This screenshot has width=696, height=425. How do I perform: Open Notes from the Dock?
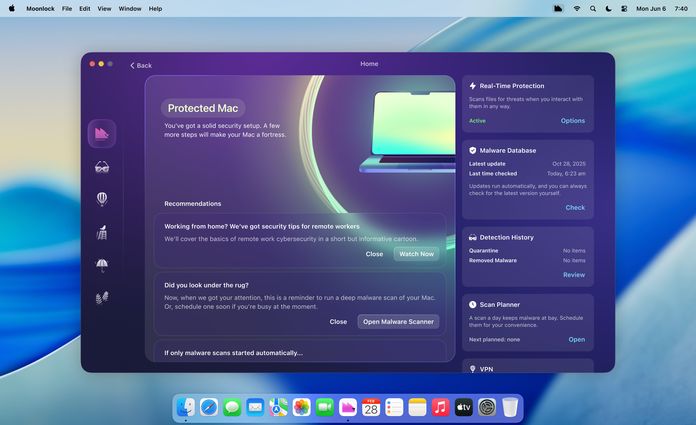point(417,407)
